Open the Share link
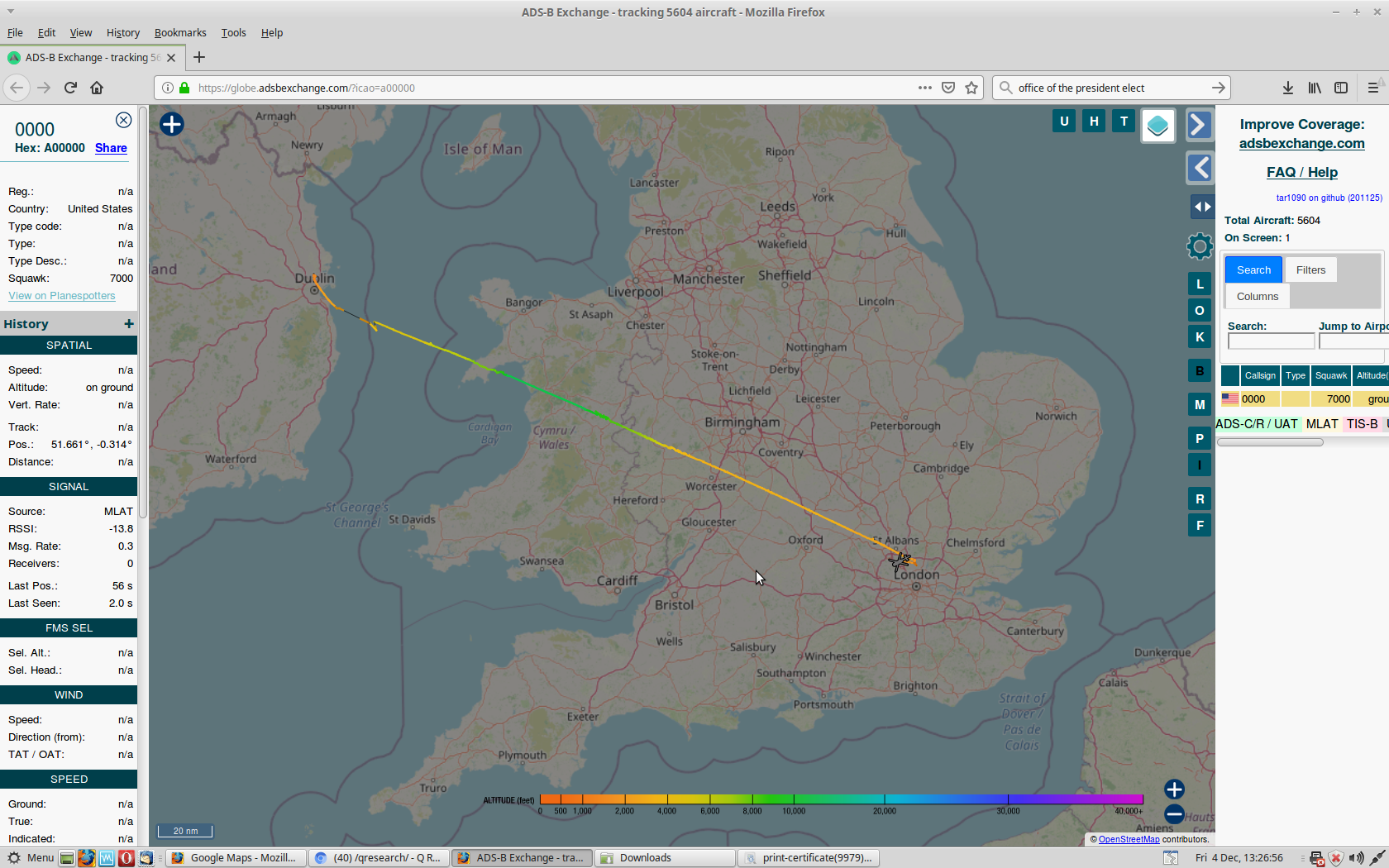Image resolution: width=1389 pixels, height=868 pixels. pos(111,148)
